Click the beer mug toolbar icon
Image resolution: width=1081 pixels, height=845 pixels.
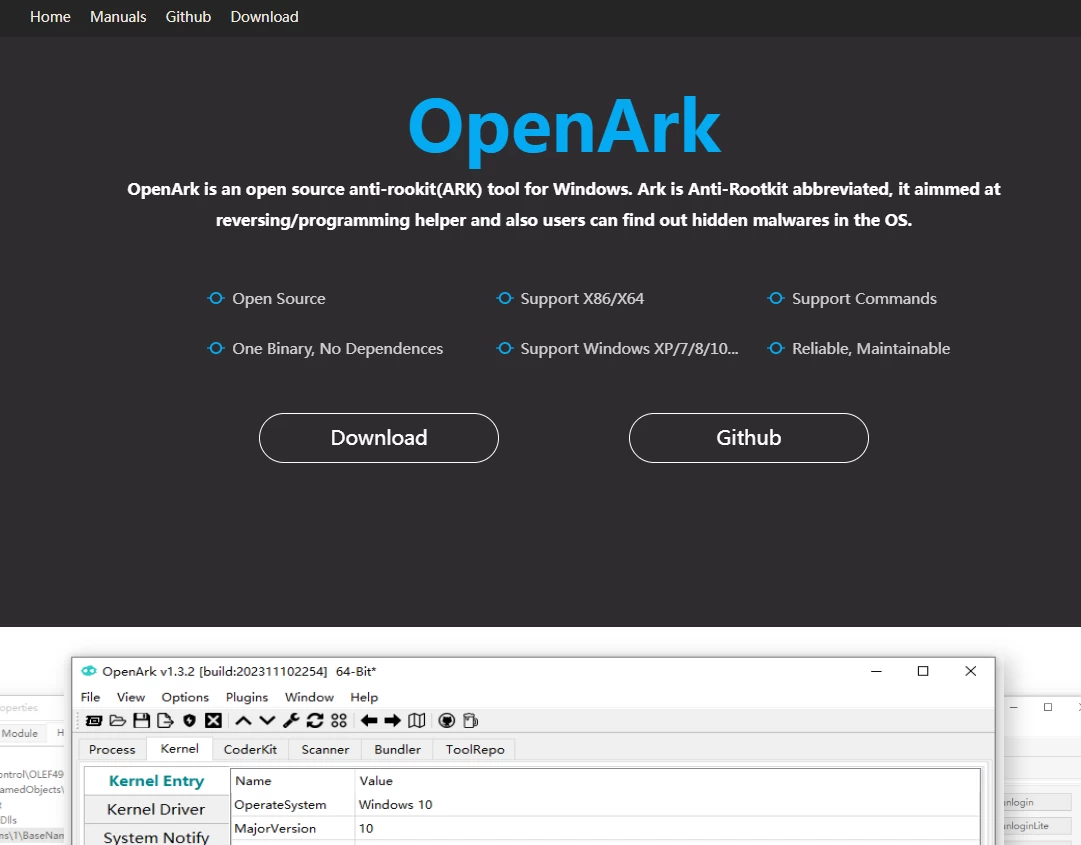pos(470,721)
